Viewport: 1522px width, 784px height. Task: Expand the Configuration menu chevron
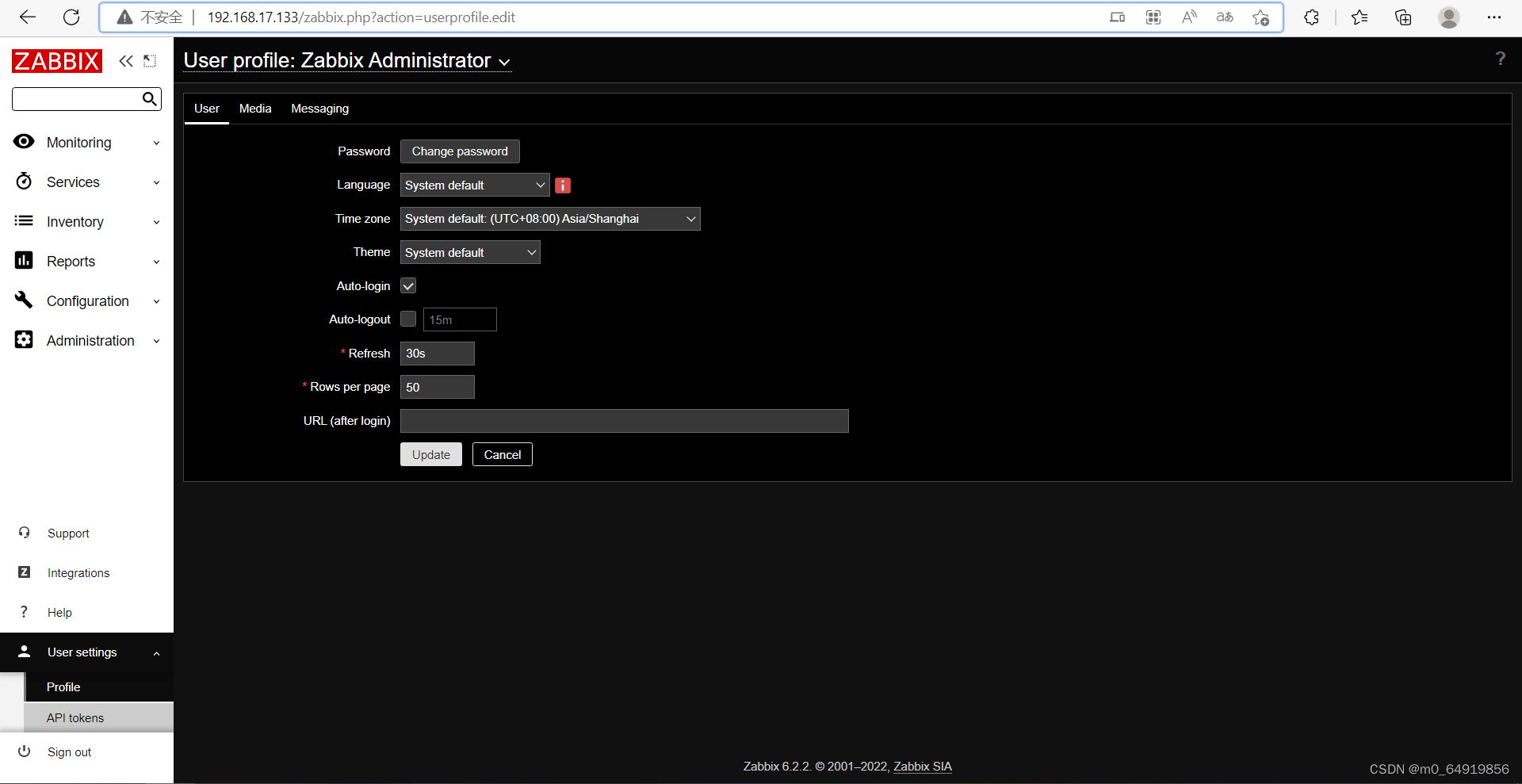coord(156,302)
